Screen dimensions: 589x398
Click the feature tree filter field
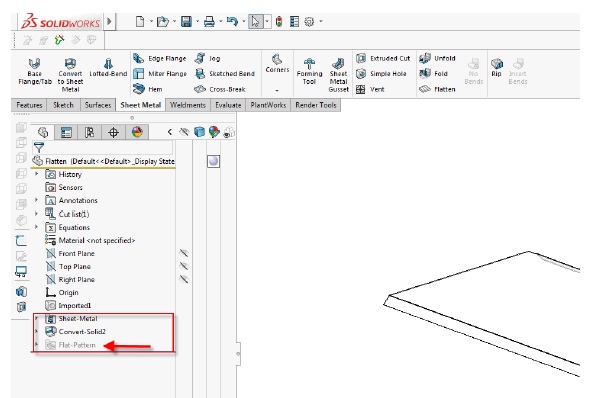coord(103,147)
